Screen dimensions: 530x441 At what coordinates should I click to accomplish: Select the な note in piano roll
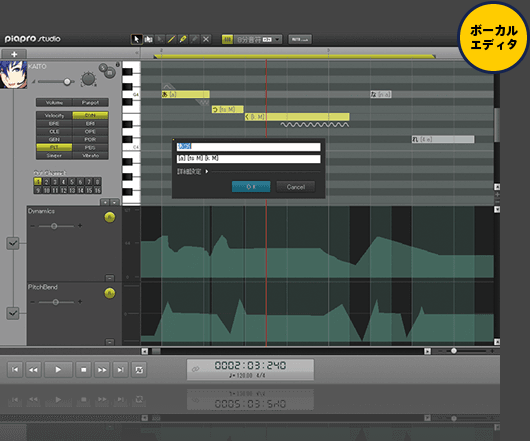(381, 94)
